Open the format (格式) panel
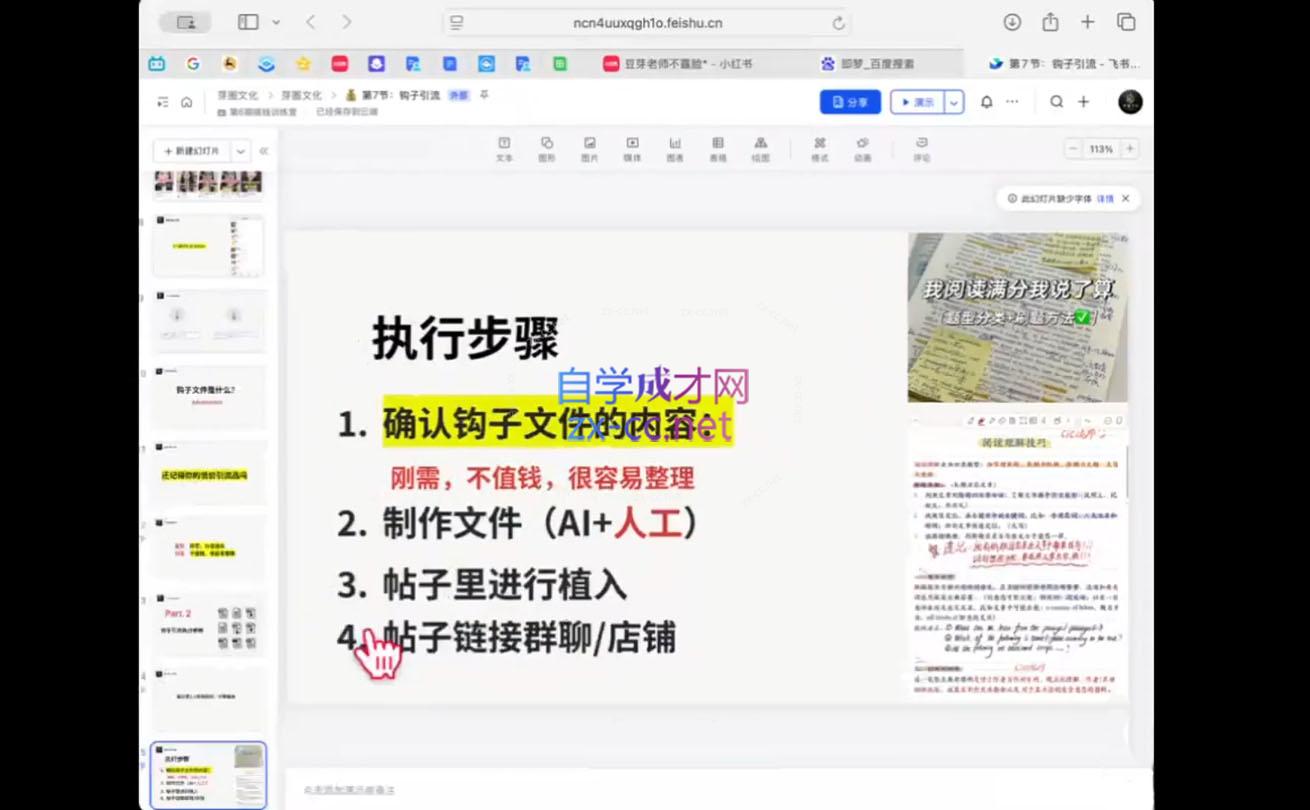1310x810 pixels. pyautogui.click(x=820, y=150)
